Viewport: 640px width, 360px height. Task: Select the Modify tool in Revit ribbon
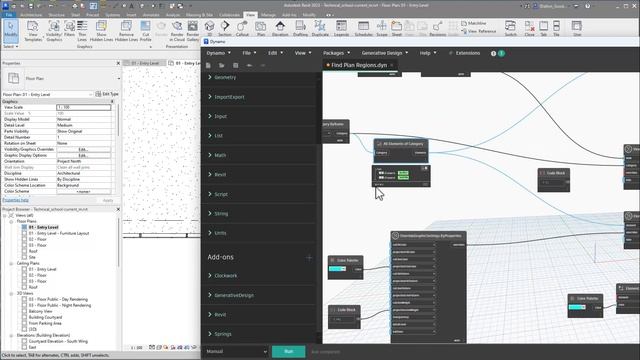11,30
